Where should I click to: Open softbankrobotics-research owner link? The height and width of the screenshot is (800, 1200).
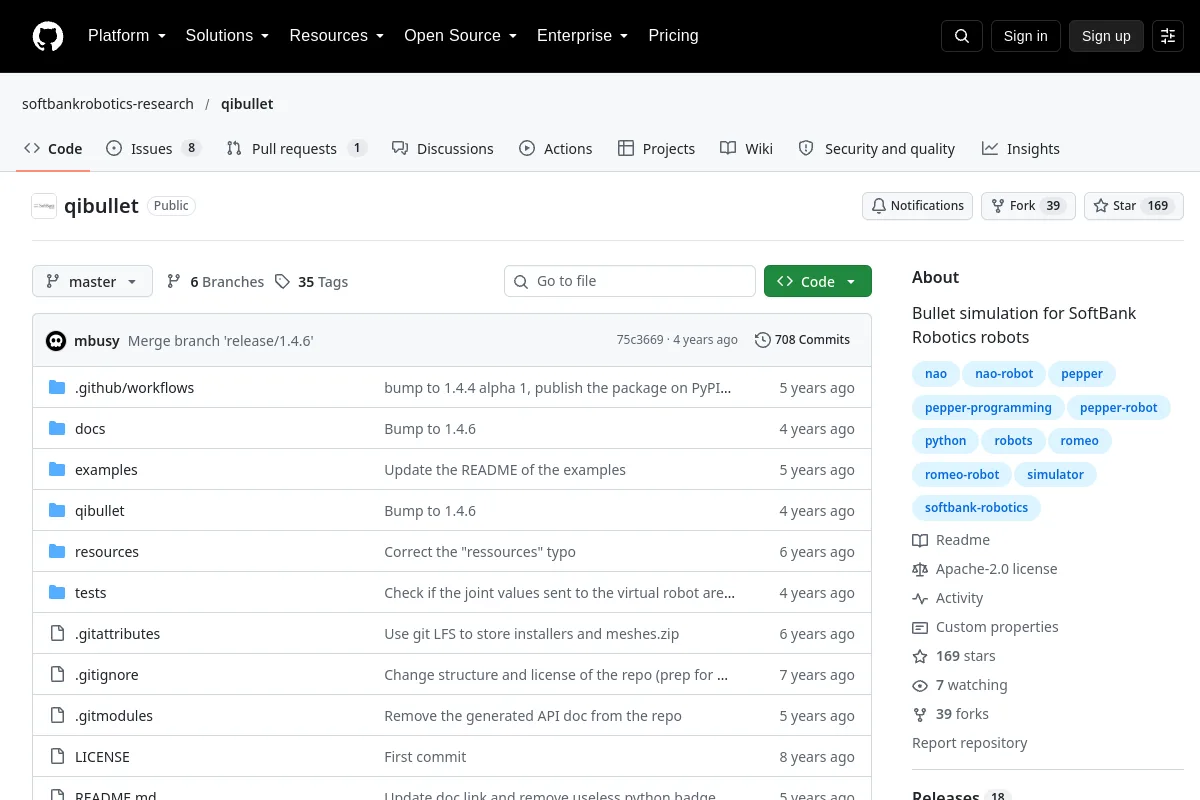click(108, 104)
